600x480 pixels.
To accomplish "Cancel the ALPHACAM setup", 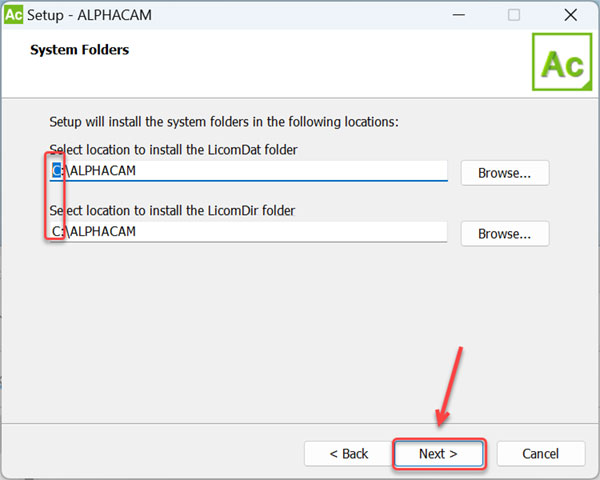I will tap(541, 454).
